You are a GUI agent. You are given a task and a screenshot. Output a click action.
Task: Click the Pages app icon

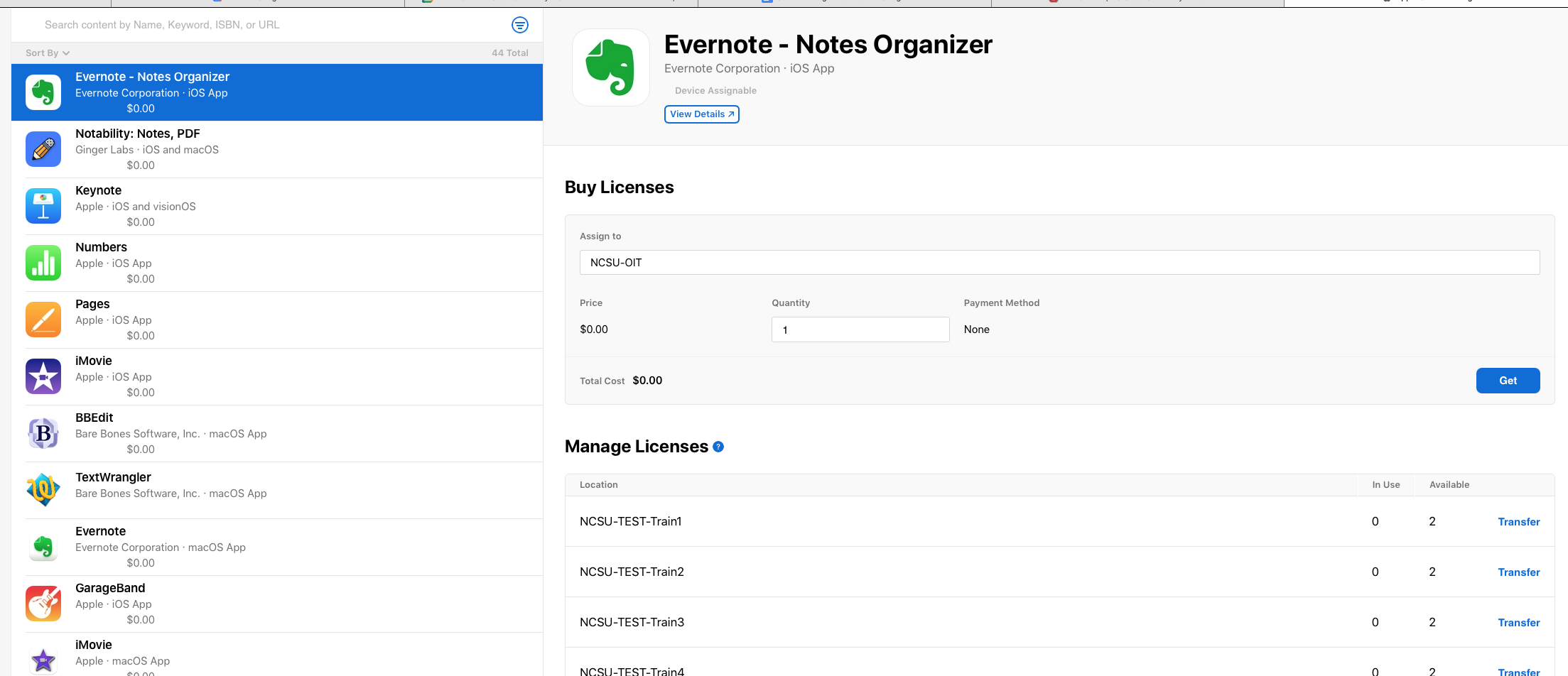(x=43, y=320)
